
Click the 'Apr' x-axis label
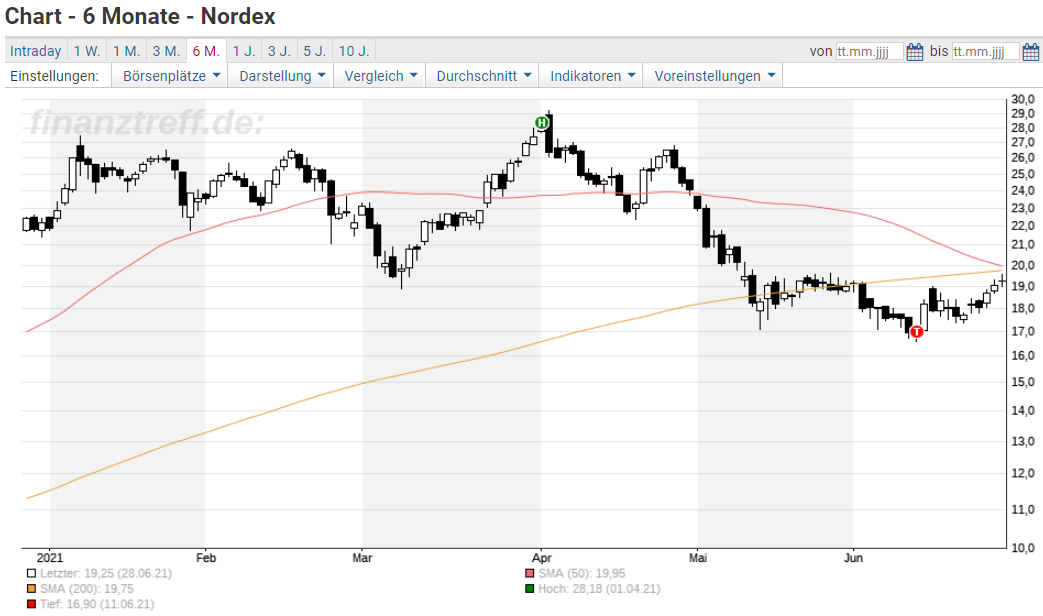pos(541,558)
